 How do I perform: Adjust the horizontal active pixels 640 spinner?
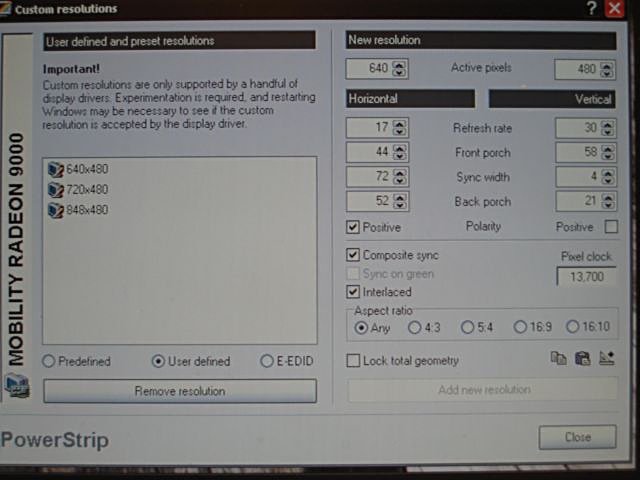[x=400, y=69]
